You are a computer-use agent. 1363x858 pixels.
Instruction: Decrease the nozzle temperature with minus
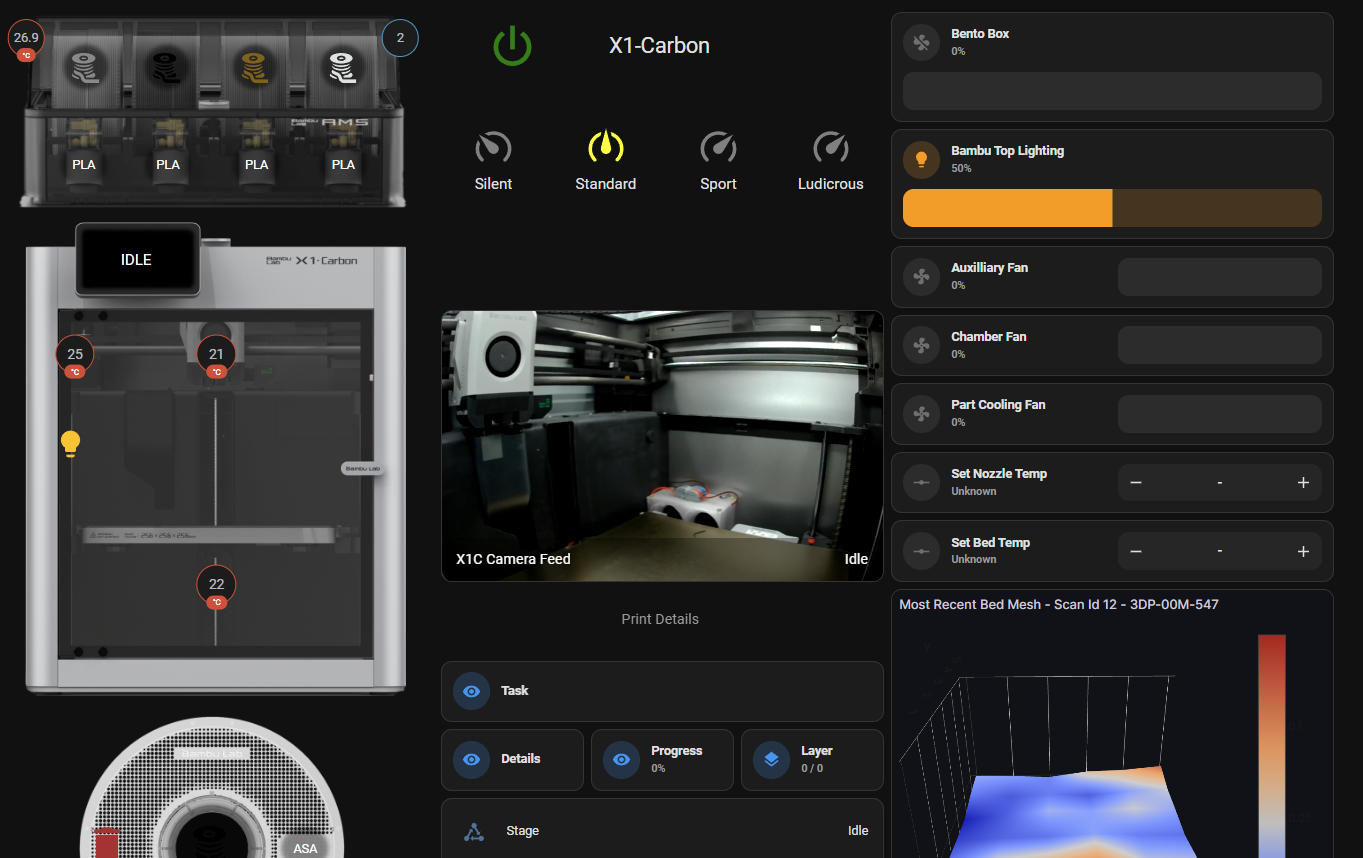click(x=1136, y=482)
